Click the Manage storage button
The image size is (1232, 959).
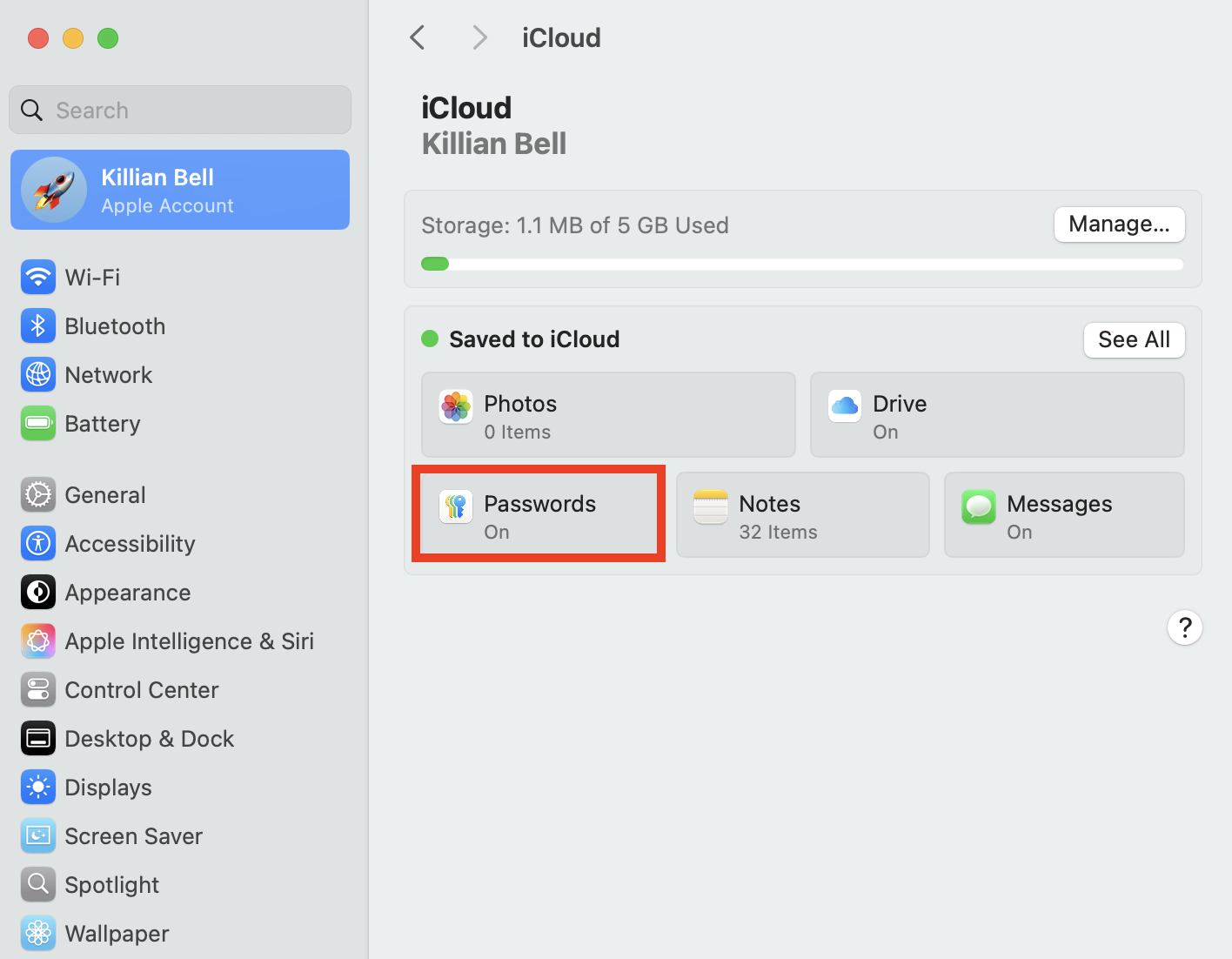pos(1119,224)
